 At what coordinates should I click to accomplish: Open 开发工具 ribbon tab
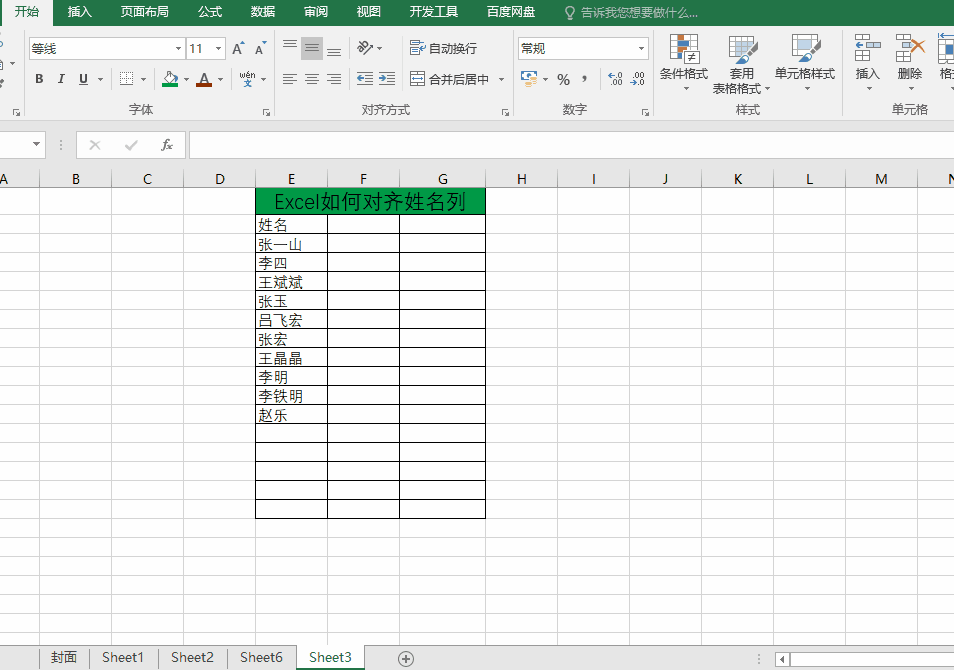point(434,12)
